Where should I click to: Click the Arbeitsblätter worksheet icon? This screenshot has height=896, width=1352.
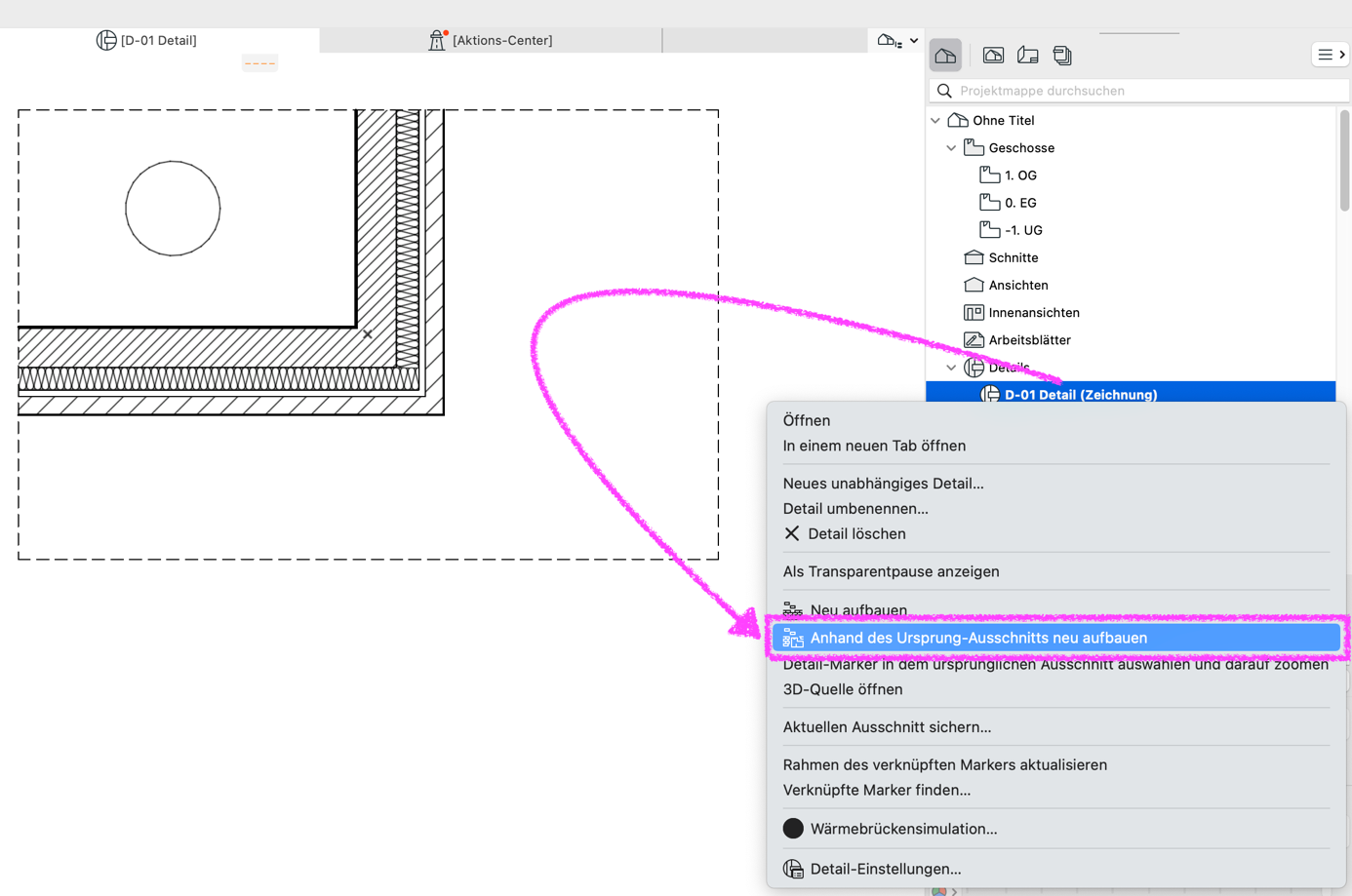tap(974, 339)
